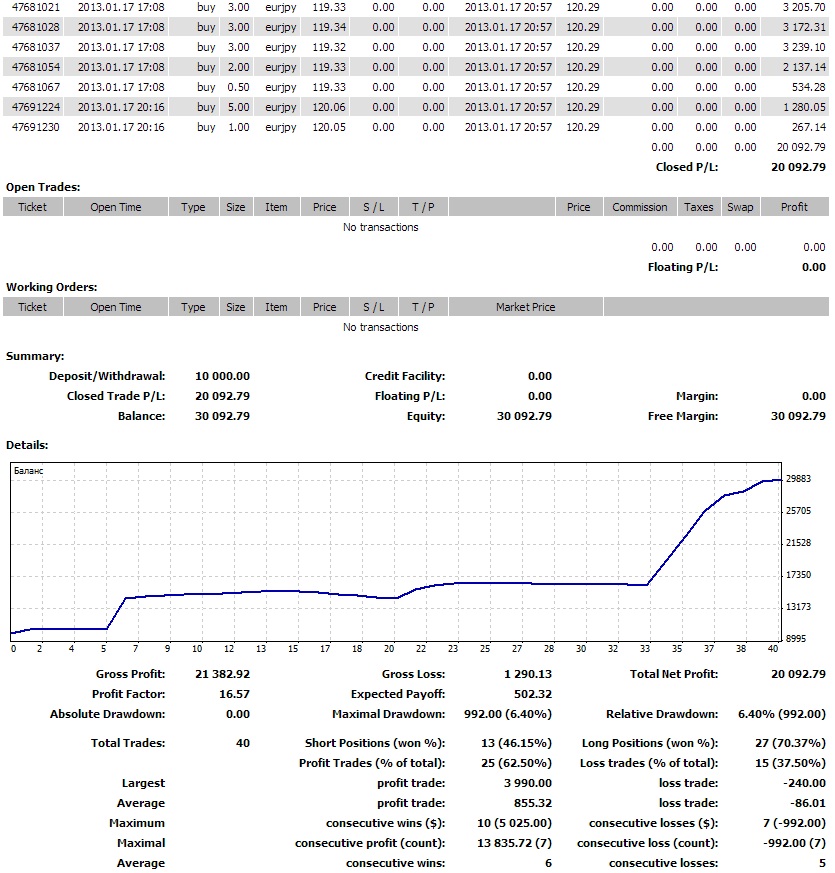
Task: Select the consecutive wins value 10 (5 025.00)
Action: [x=514, y=823]
